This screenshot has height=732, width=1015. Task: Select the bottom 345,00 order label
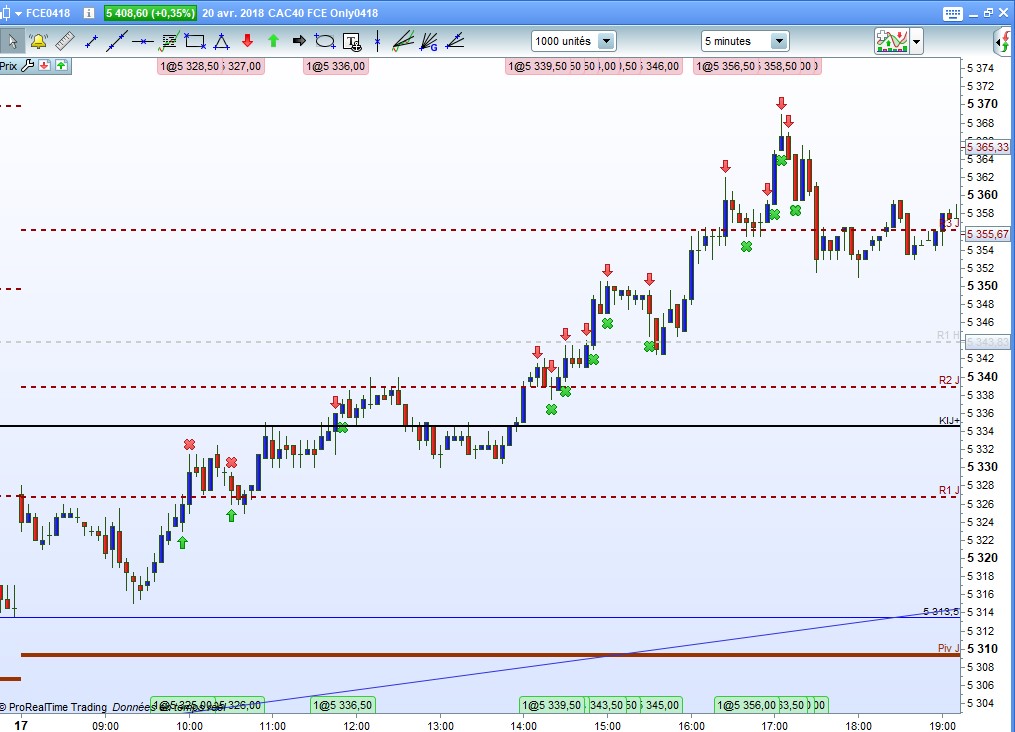pos(662,705)
